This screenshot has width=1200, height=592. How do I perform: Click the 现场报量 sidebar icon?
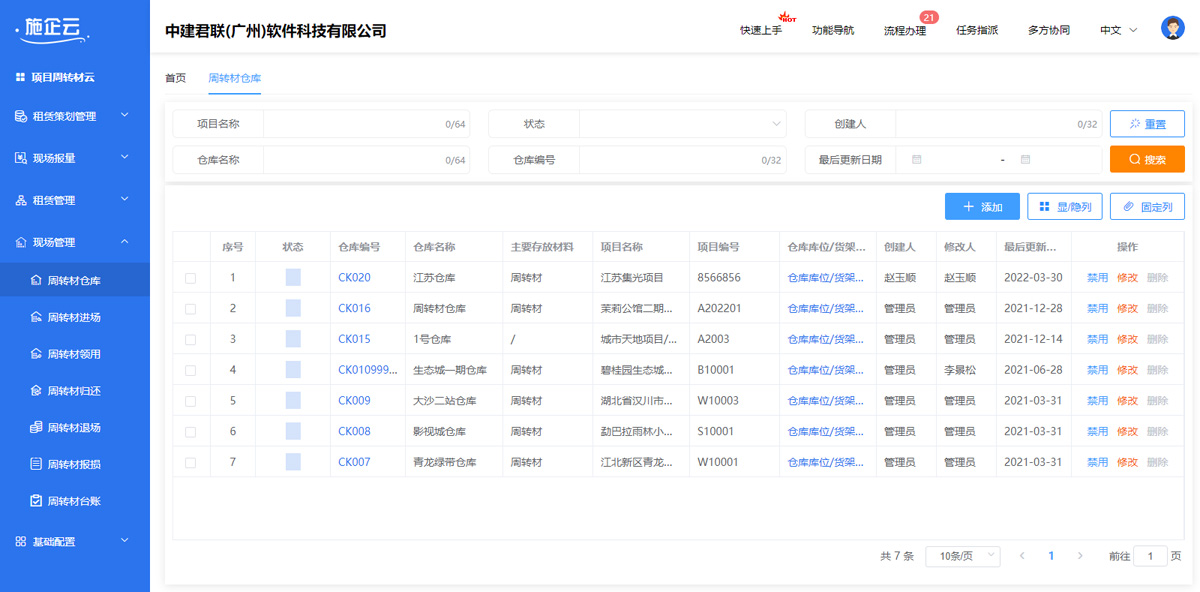coord(21,158)
